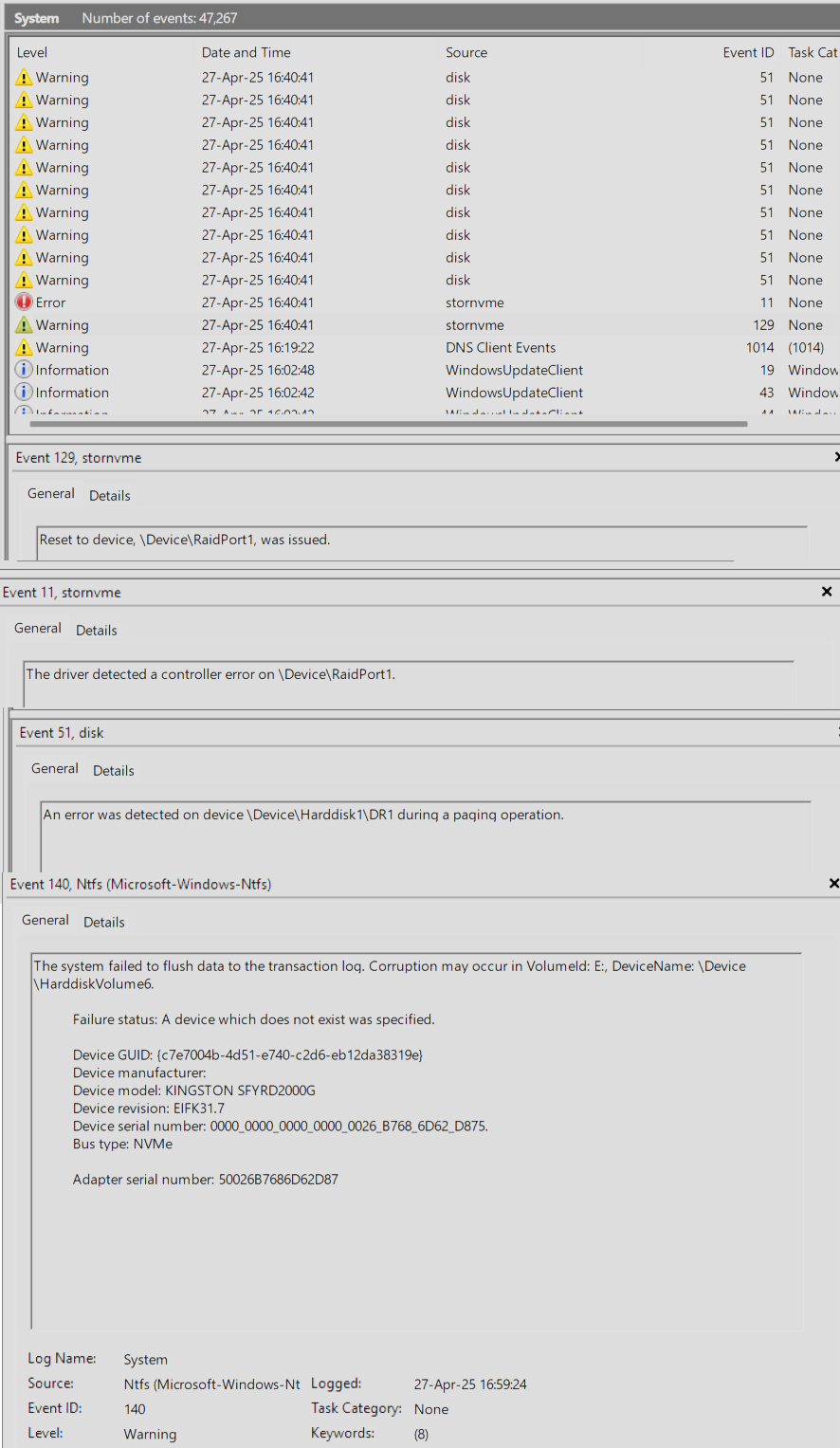Click info icon in event 19 row
The width and height of the screenshot is (840, 1448).
tap(24, 370)
